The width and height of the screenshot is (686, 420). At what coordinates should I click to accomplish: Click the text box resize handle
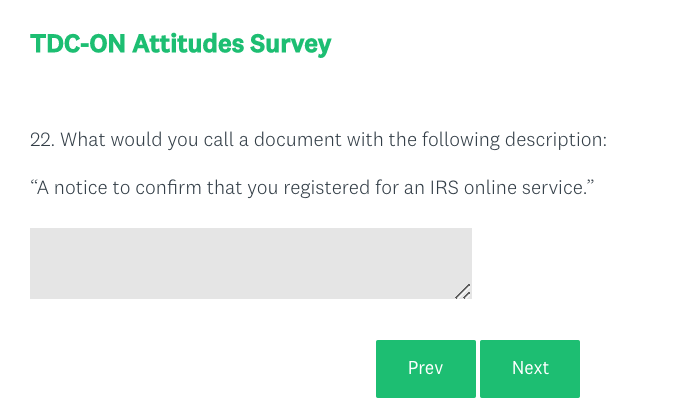(x=463, y=291)
